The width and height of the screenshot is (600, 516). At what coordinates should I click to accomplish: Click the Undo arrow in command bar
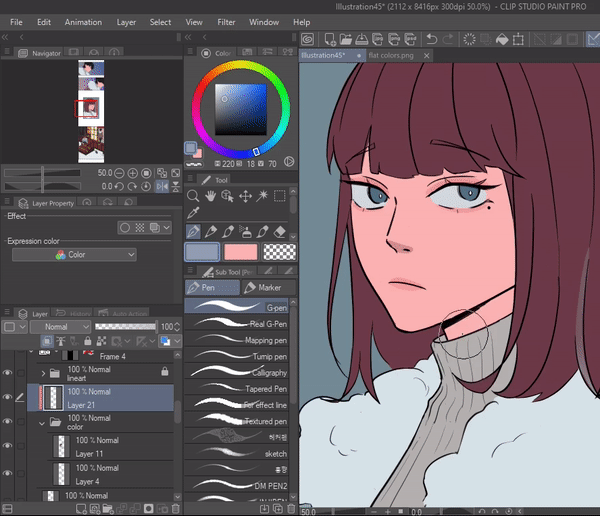[x=432, y=40]
